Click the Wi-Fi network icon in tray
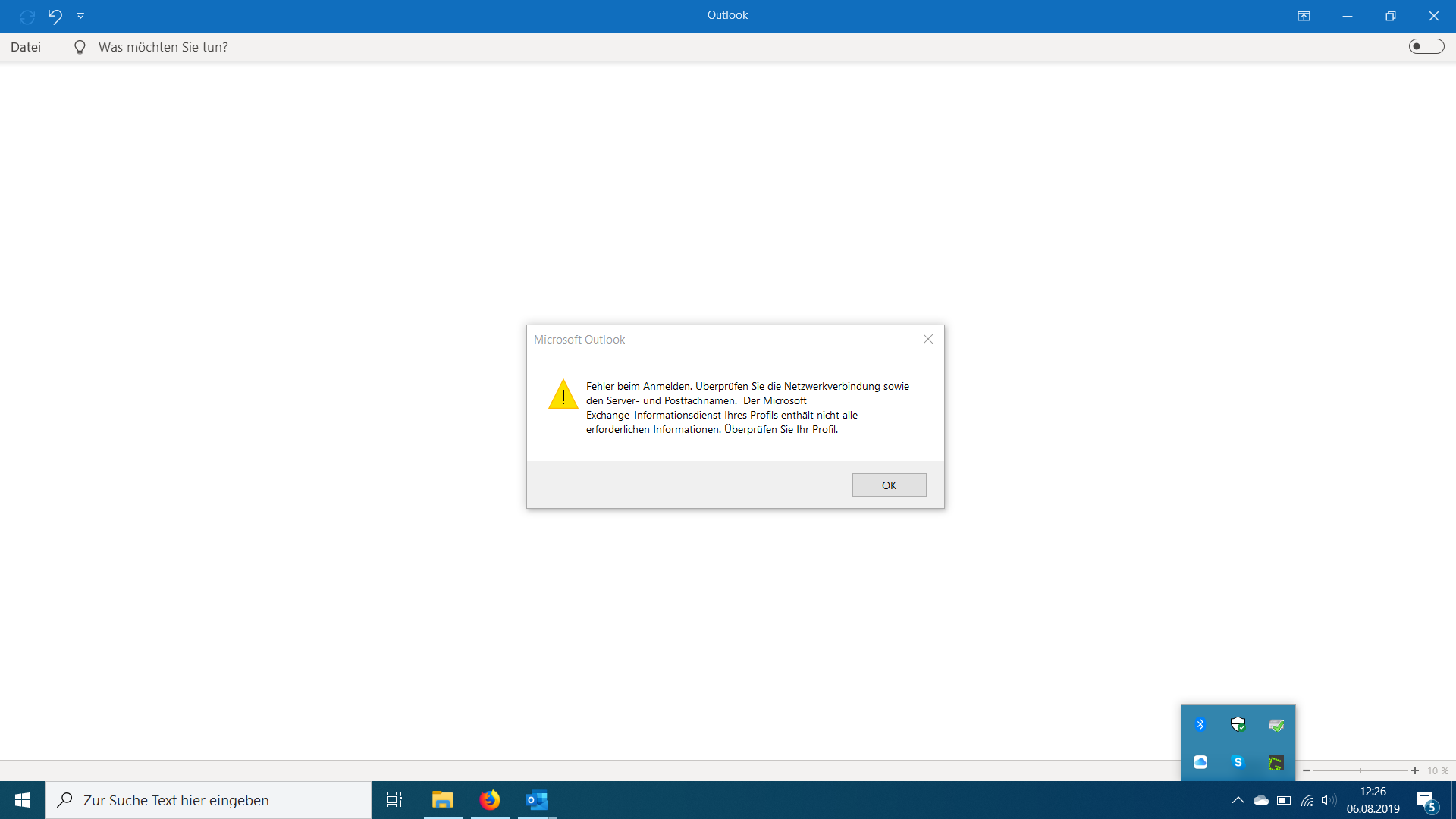Image resolution: width=1456 pixels, height=819 pixels. (1307, 800)
